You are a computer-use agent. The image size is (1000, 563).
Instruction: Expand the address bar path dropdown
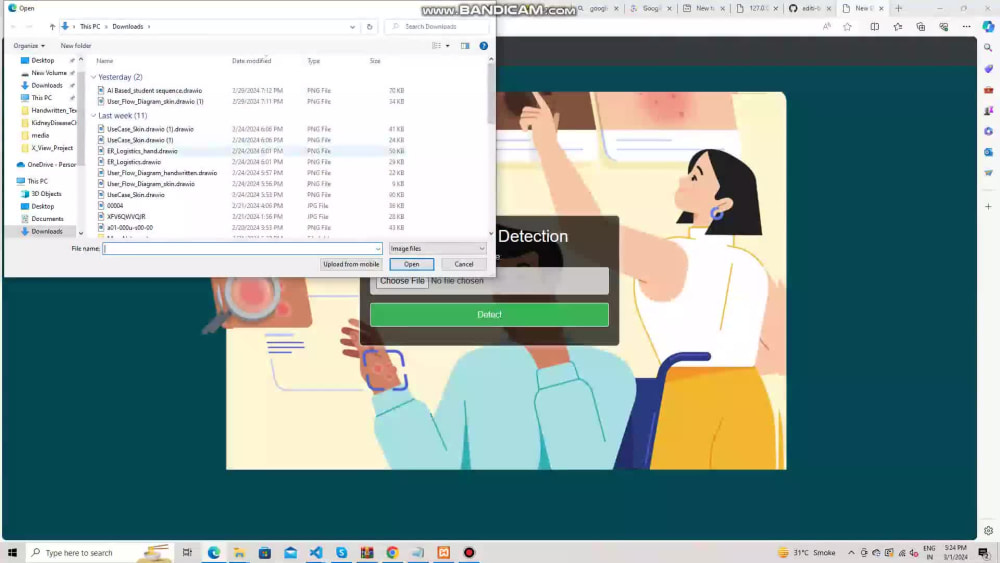[x=352, y=27]
